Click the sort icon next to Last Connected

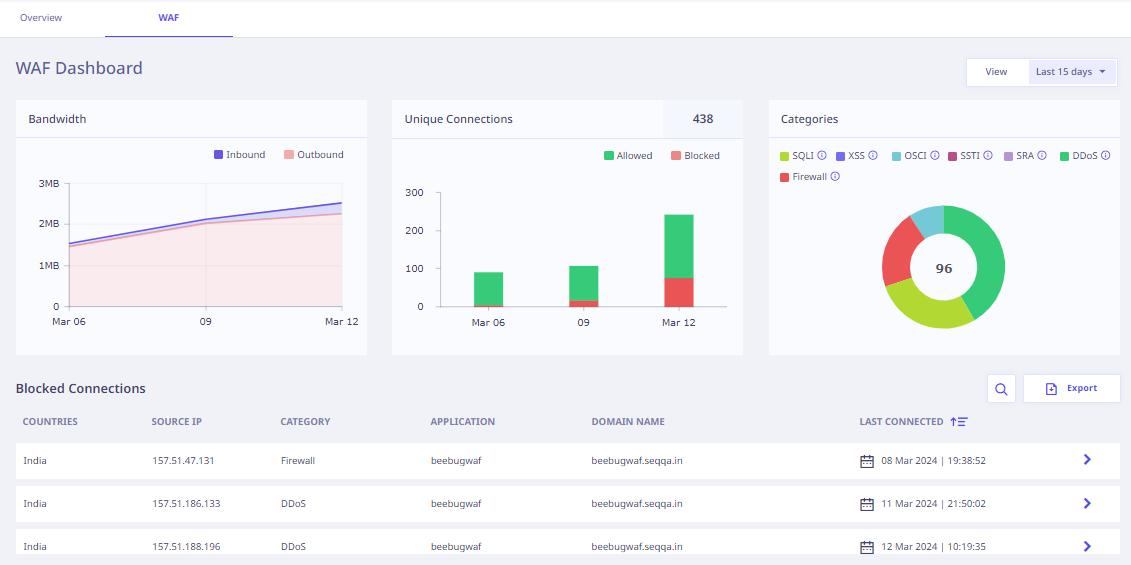coord(959,421)
